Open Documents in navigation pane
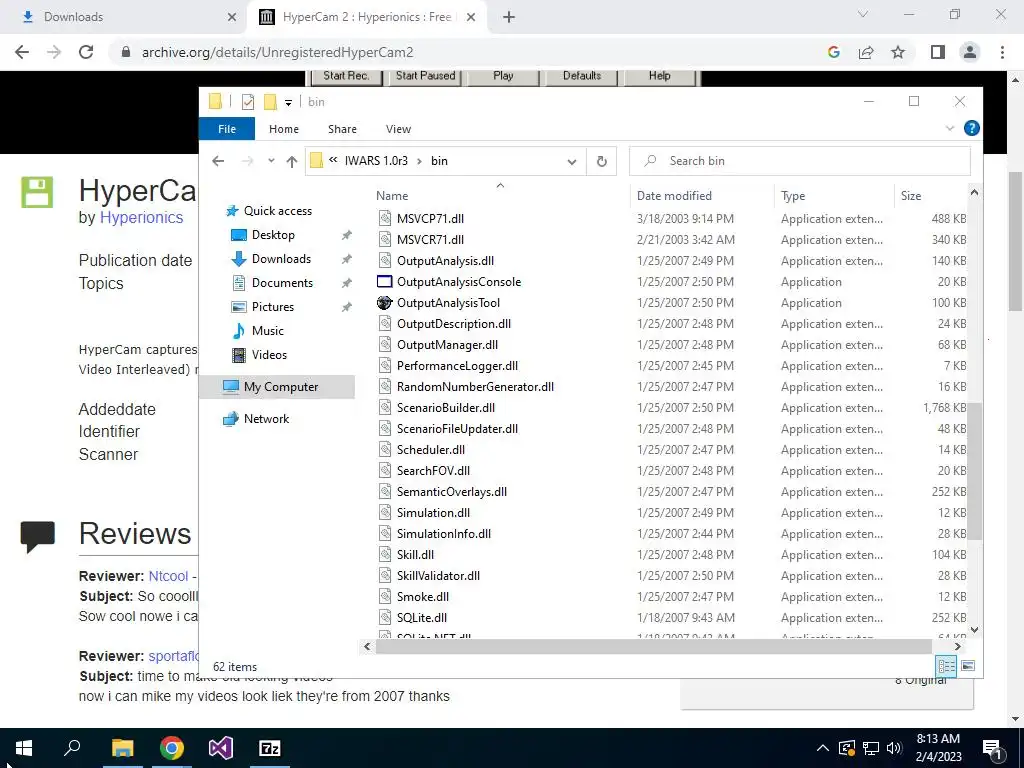Screen dimensions: 1024x768 tap(282, 283)
